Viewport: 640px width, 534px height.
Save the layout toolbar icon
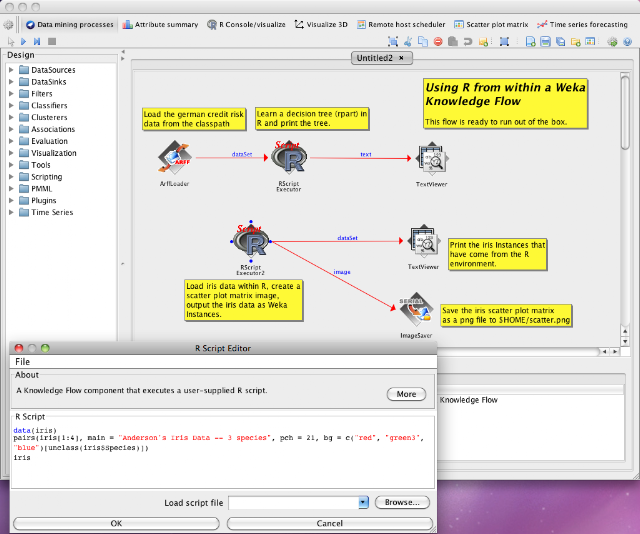(545, 41)
